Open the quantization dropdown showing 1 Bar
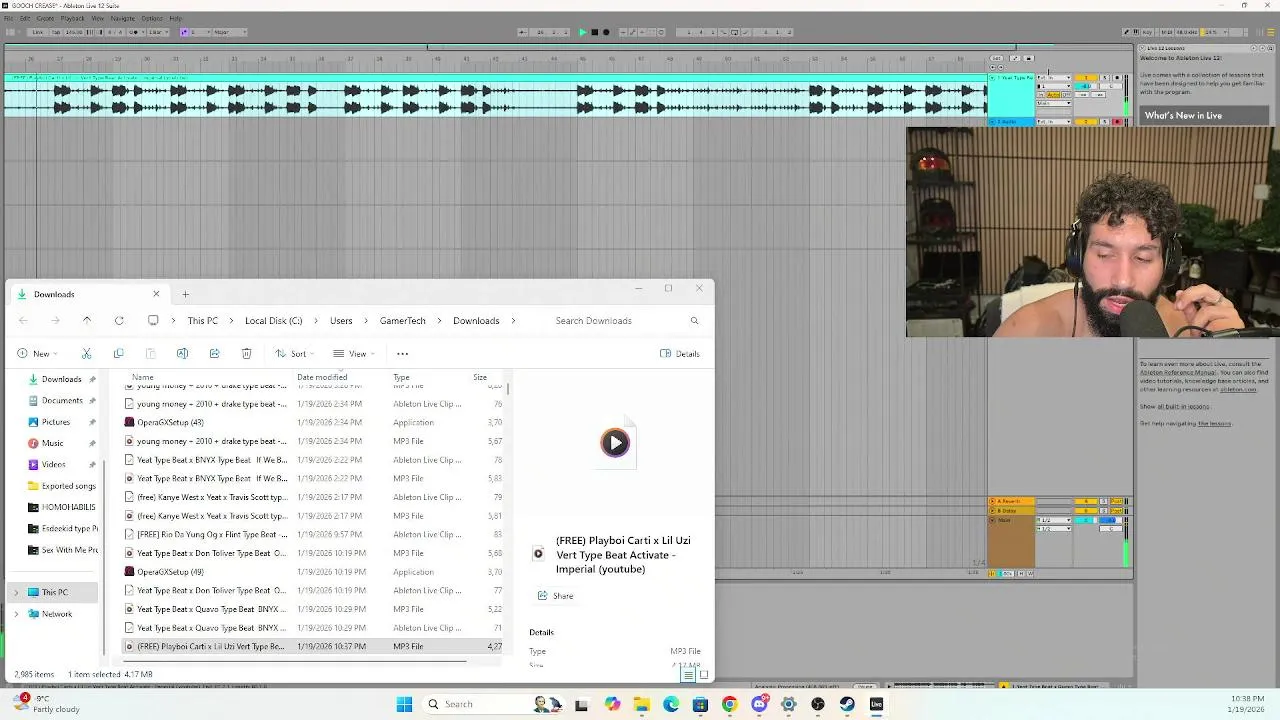This screenshot has width=1280, height=720. point(157,32)
